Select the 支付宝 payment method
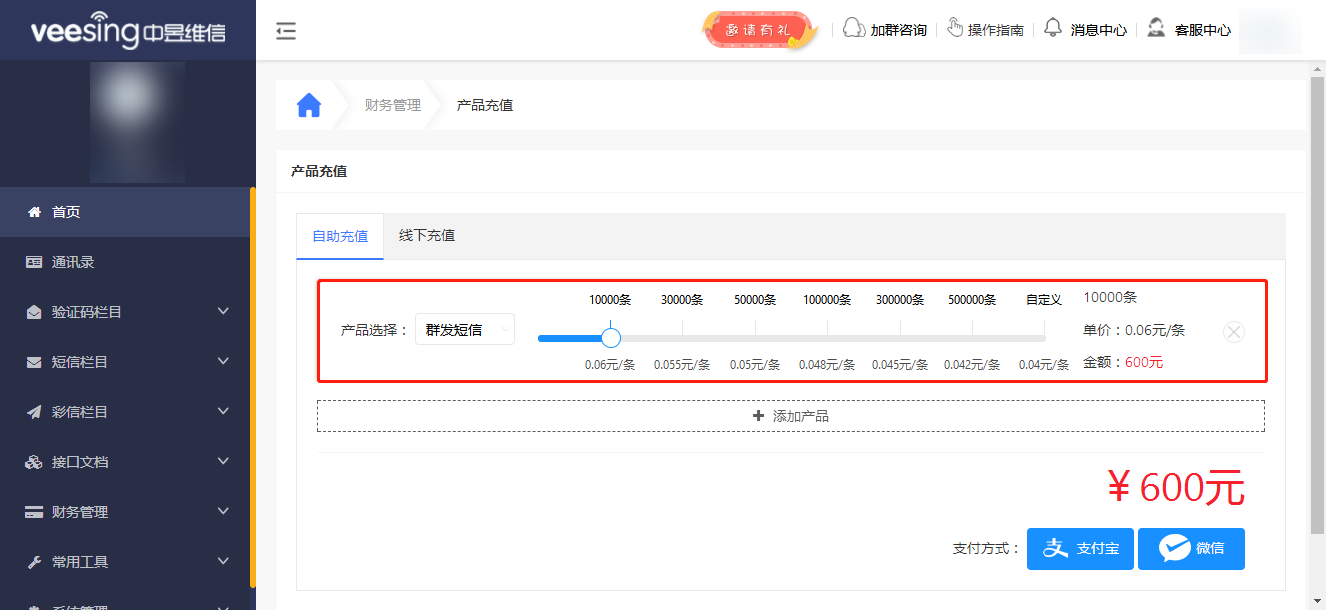Image resolution: width=1326 pixels, height=610 pixels. 1080,548
